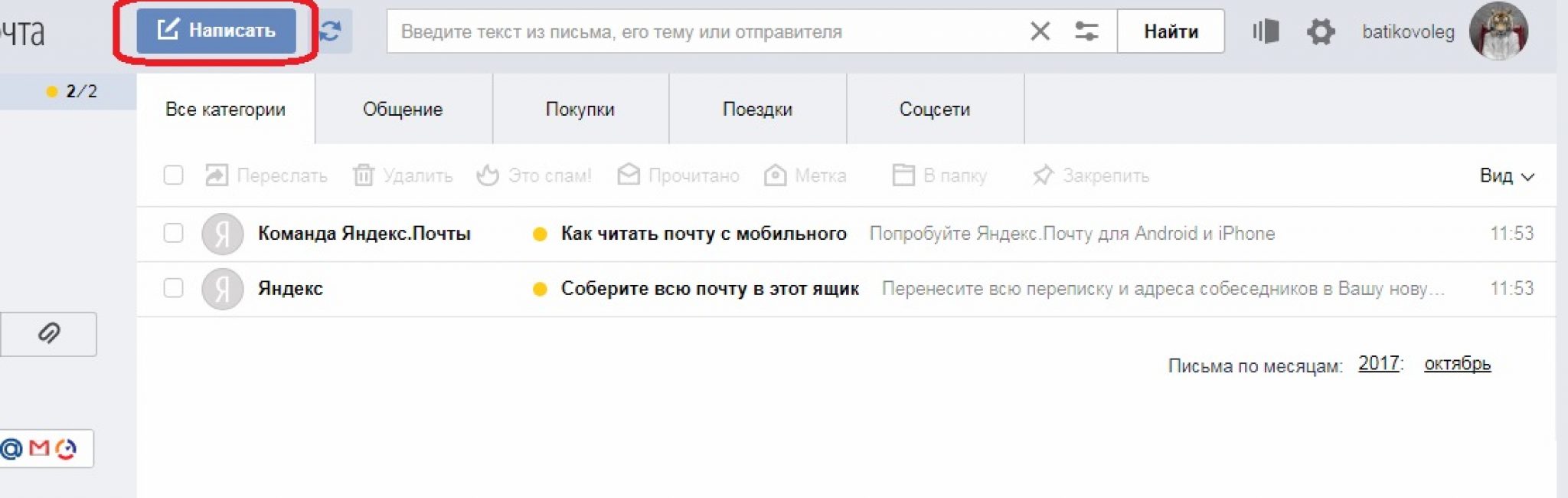Click the Команда Яндекс.Почты sender avatar

pos(223,234)
